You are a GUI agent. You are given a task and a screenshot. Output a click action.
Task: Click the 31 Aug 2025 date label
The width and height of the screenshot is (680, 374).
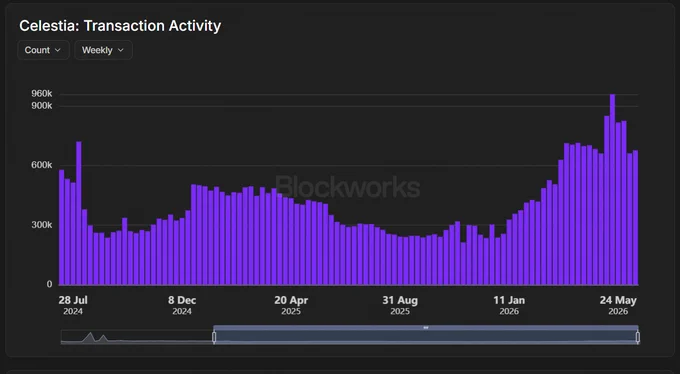[x=400, y=305]
